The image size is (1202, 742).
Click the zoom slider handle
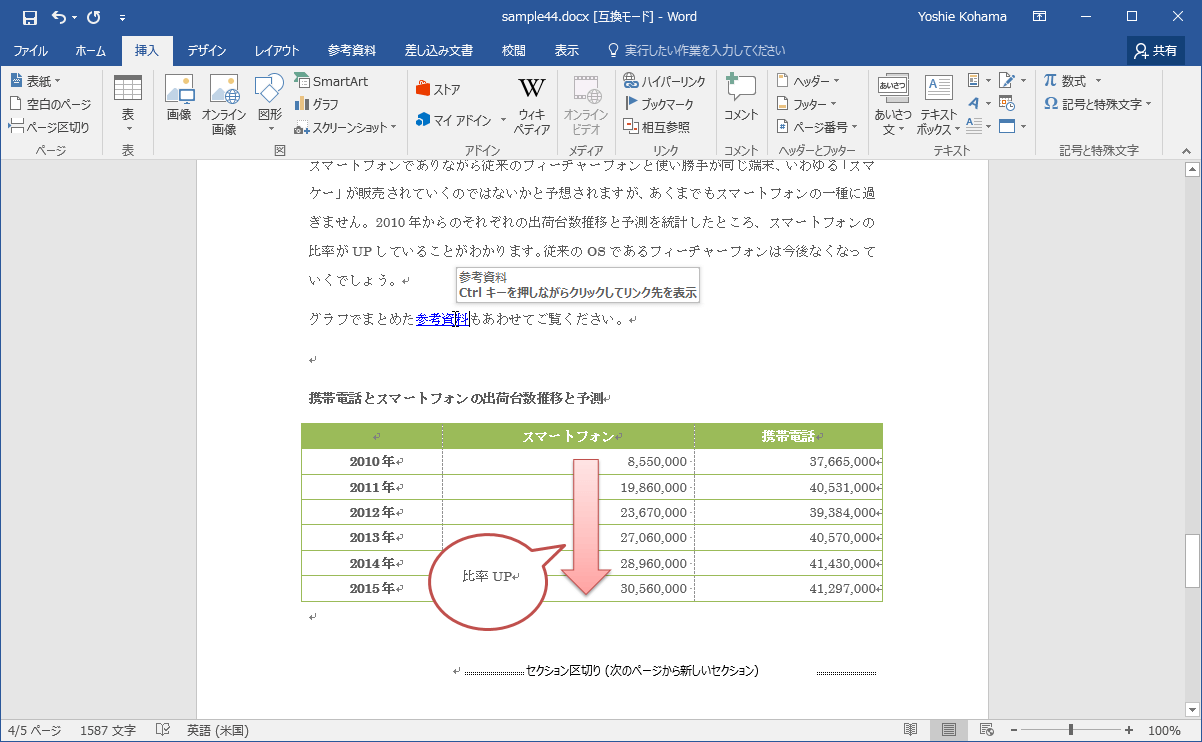[1071, 730]
